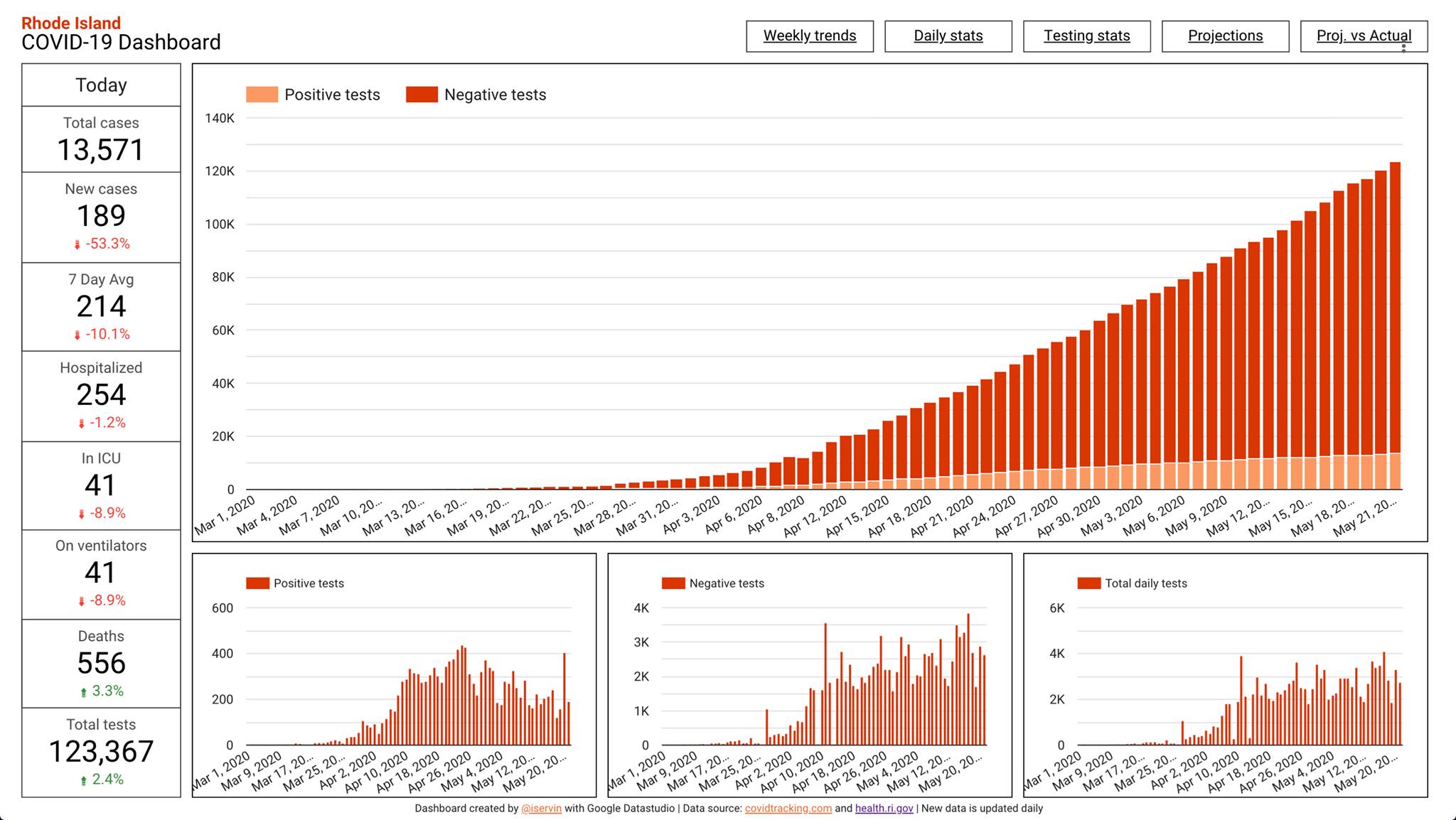The image size is (1456, 820).
Task: Go to the Testing stats page
Action: pyautogui.click(x=1086, y=36)
